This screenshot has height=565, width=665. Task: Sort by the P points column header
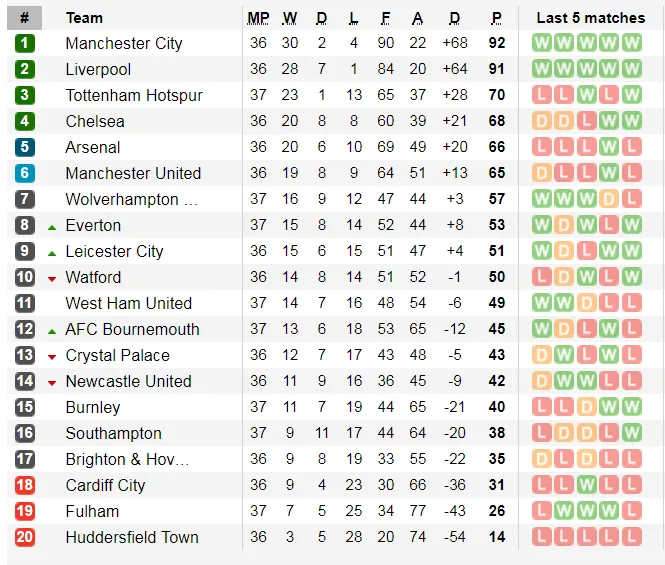point(496,18)
